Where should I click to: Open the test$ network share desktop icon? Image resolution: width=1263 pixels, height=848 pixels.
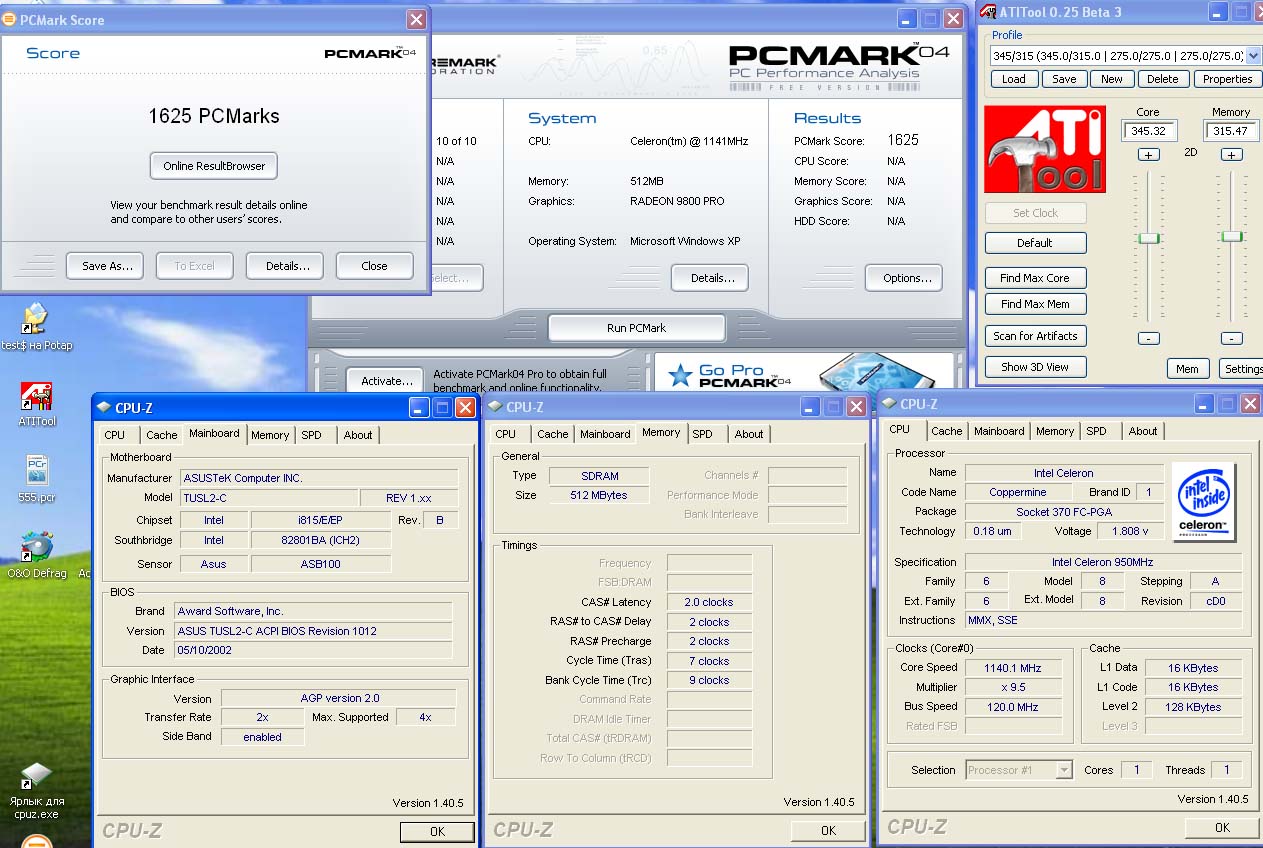pos(36,319)
